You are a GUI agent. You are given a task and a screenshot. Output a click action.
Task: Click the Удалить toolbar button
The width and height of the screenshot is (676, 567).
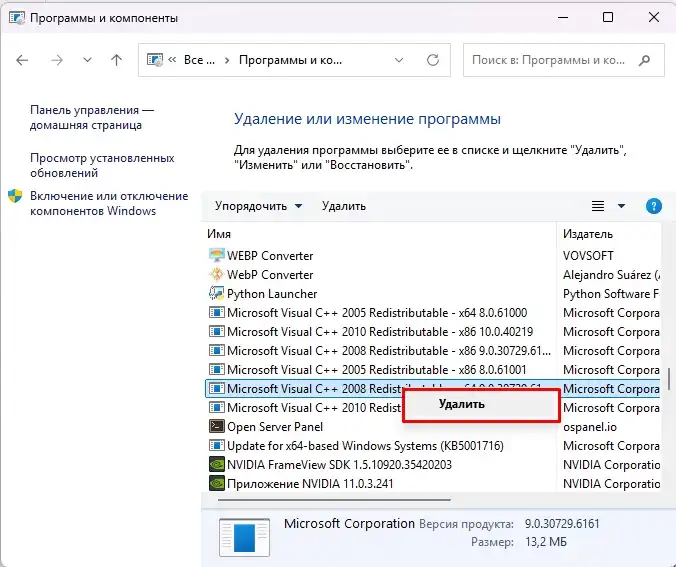pos(344,206)
